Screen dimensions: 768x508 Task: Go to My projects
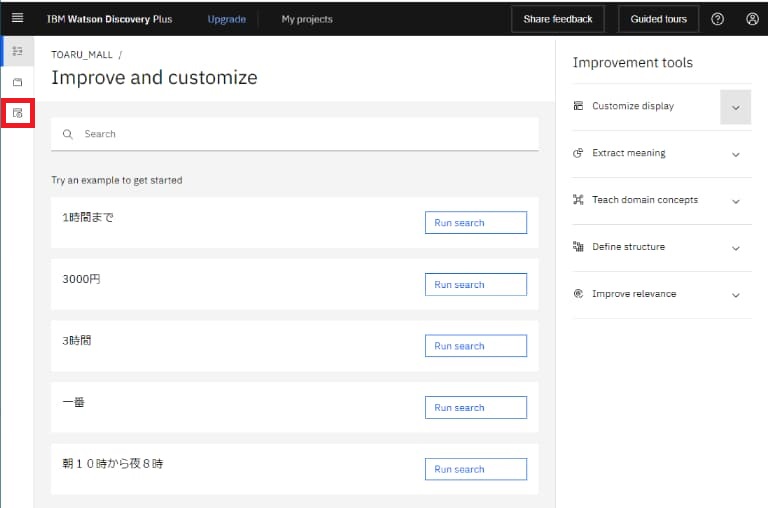[x=307, y=19]
